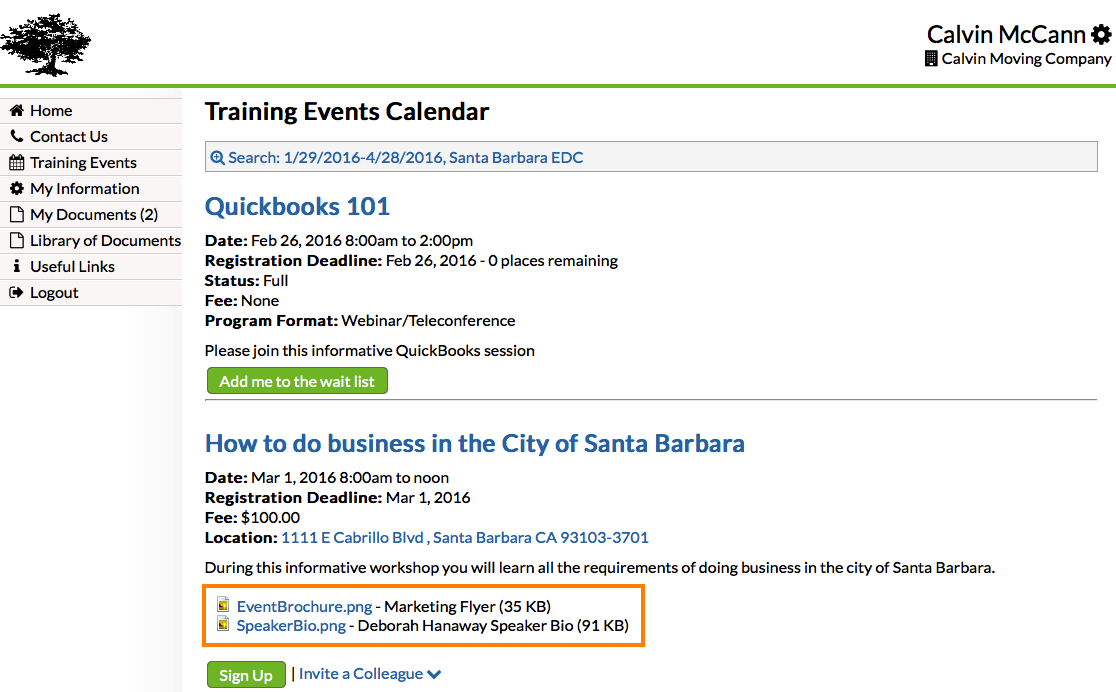Log out using the sidebar Logout item

tap(54, 293)
